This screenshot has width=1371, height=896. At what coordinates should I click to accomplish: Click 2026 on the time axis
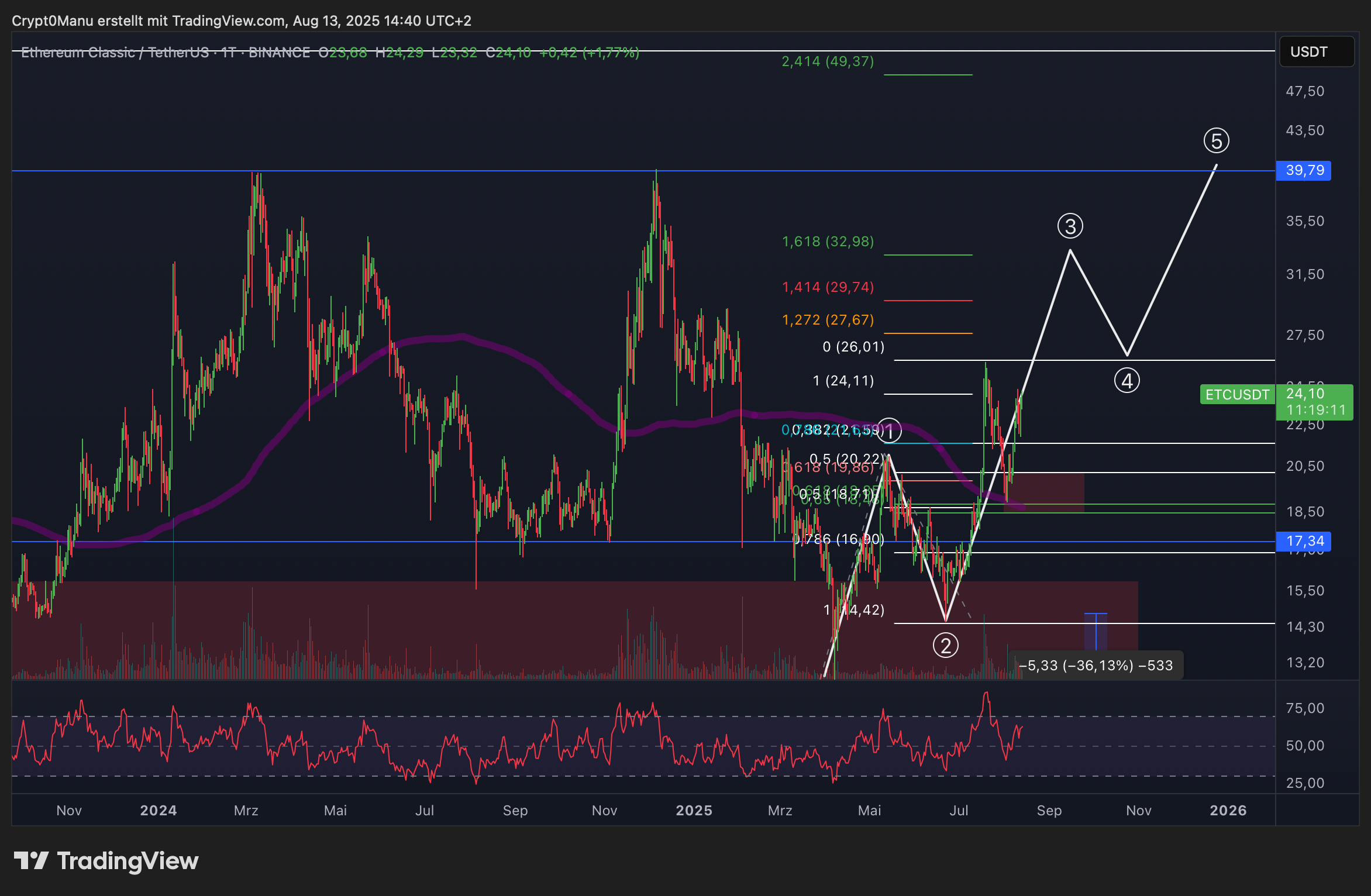point(1228,810)
